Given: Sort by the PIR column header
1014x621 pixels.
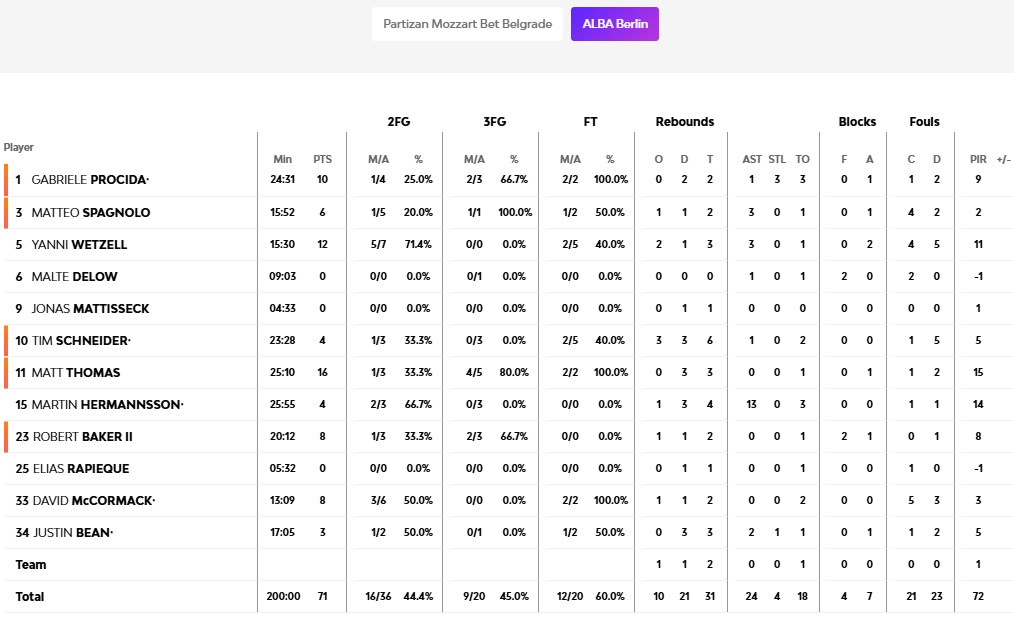Looking at the screenshot, I should (x=977, y=159).
